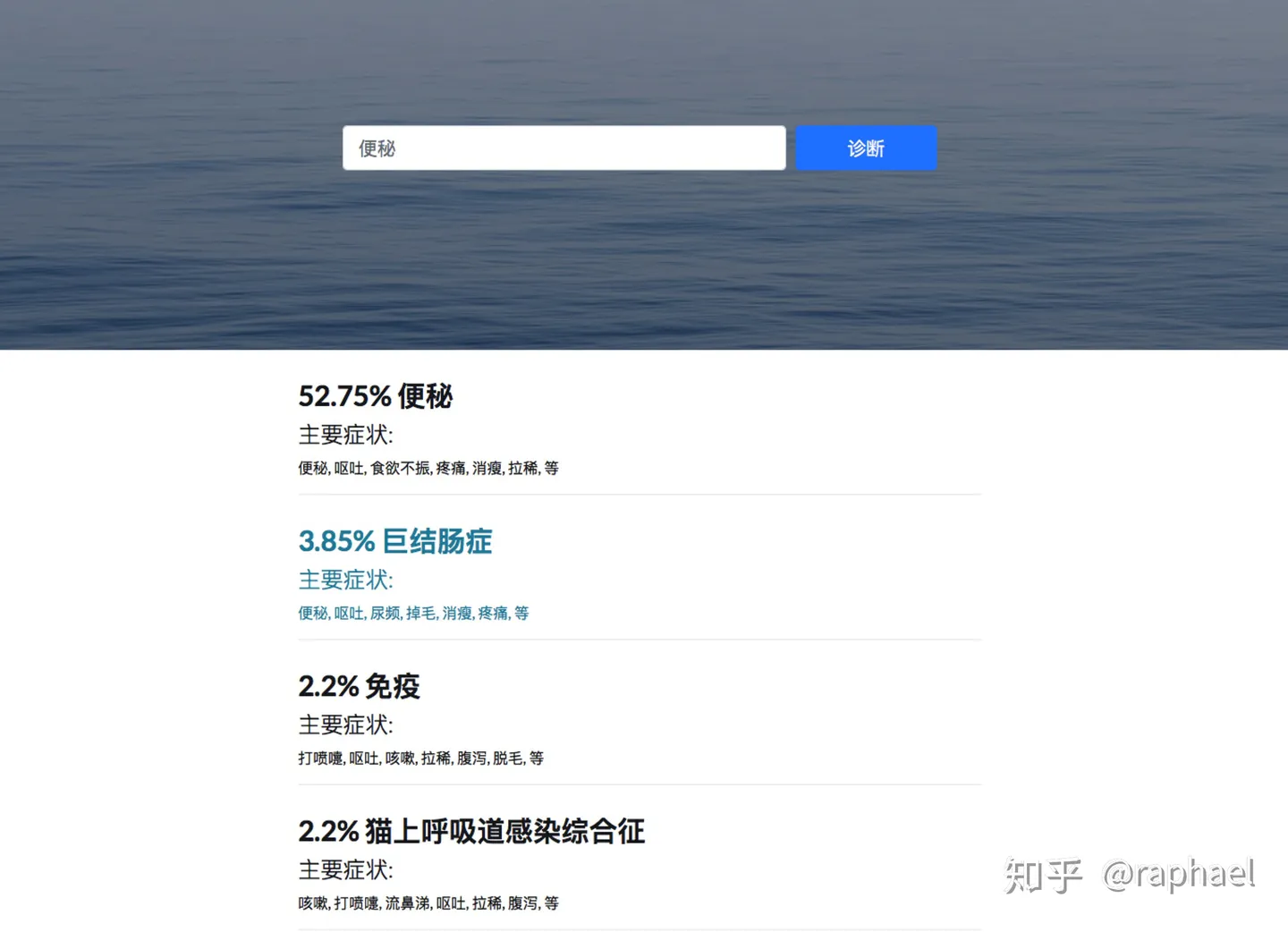Open the 2.2% 免疫 result heading
The image size is (1288, 932).
(x=359, y=686)
